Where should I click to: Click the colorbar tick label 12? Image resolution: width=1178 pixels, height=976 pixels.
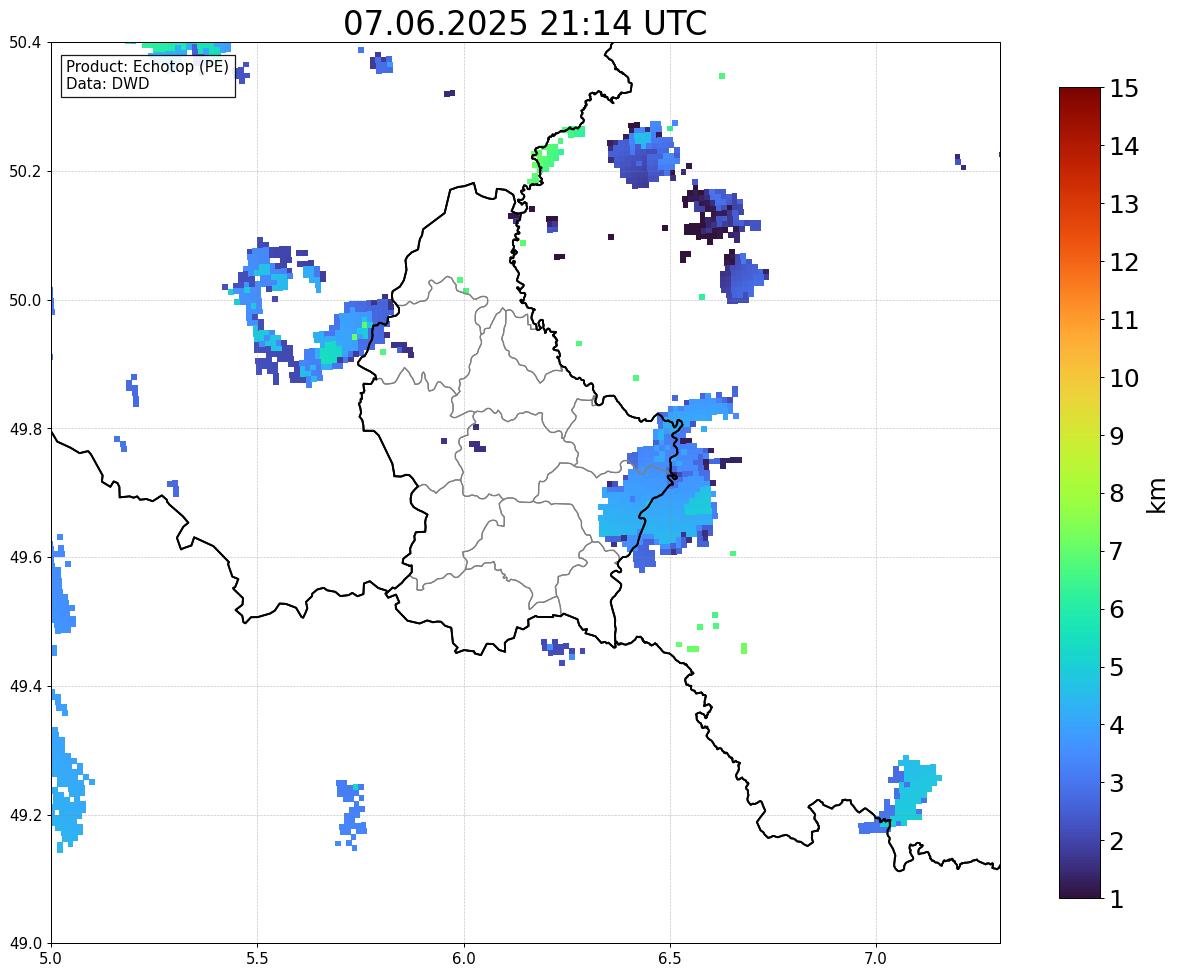click(x=1124, y=262)
